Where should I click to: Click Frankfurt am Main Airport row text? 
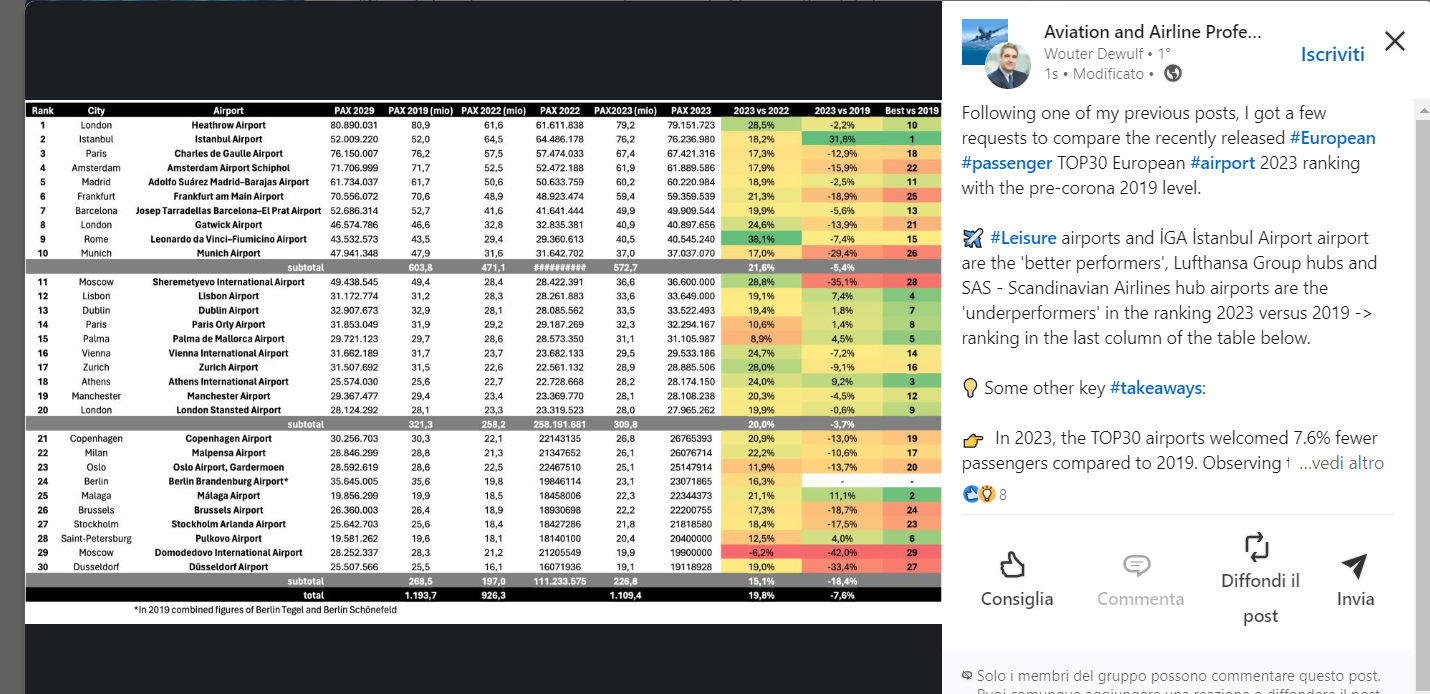[x=228, y=196]
